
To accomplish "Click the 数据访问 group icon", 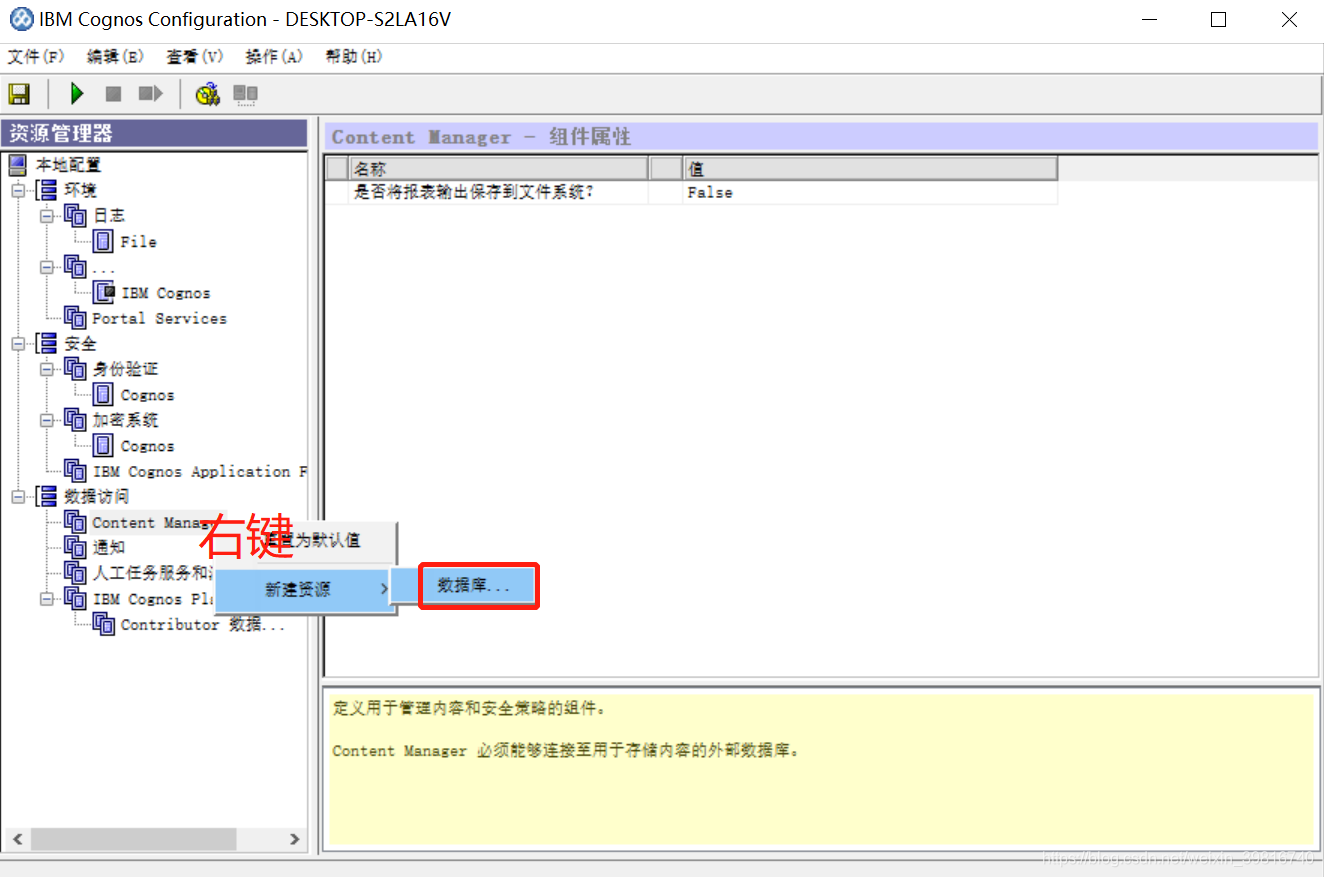I will point(47,496).
